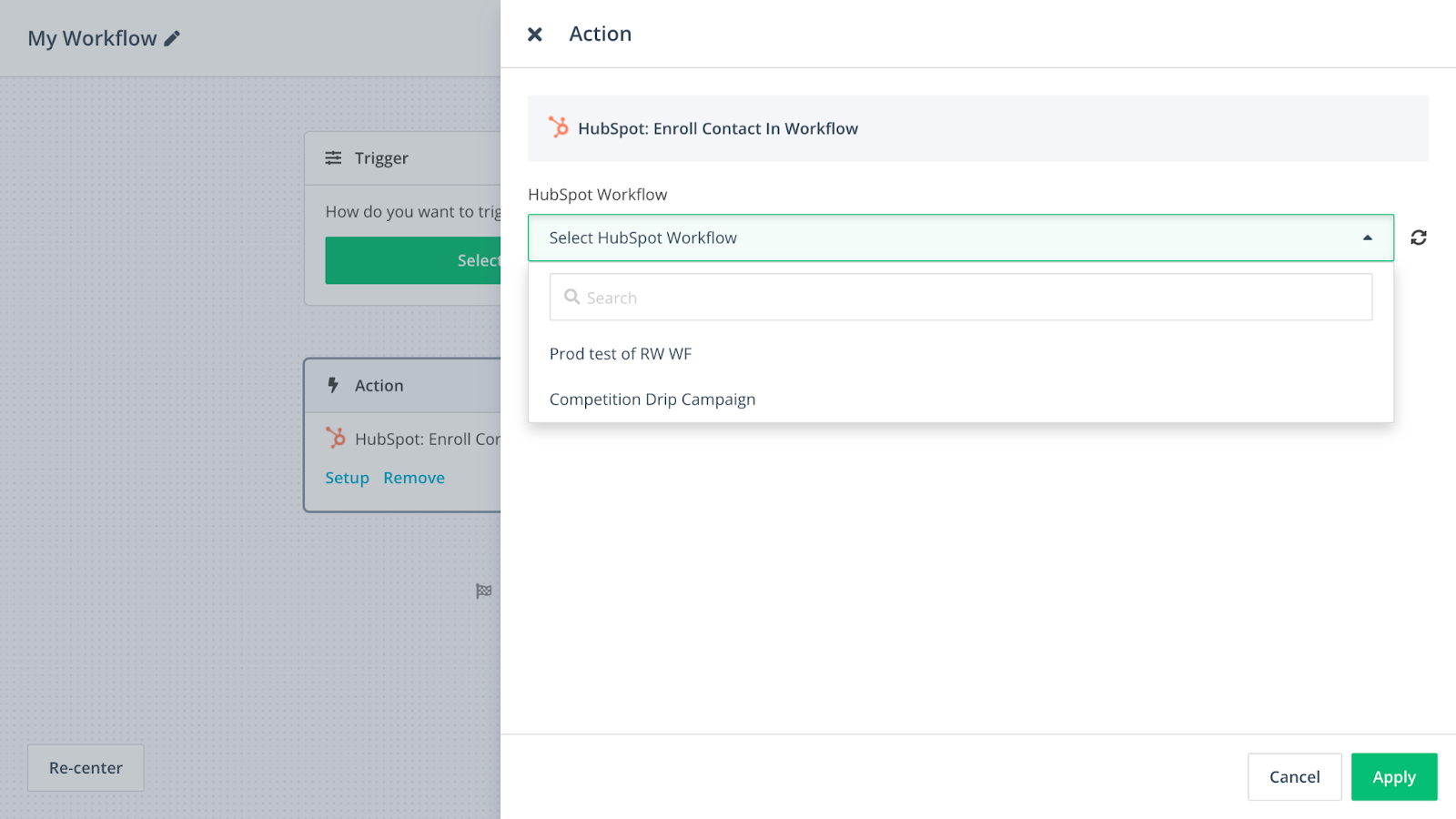Click the checkered finish flag icon
1456x819 pixels.
484,591
